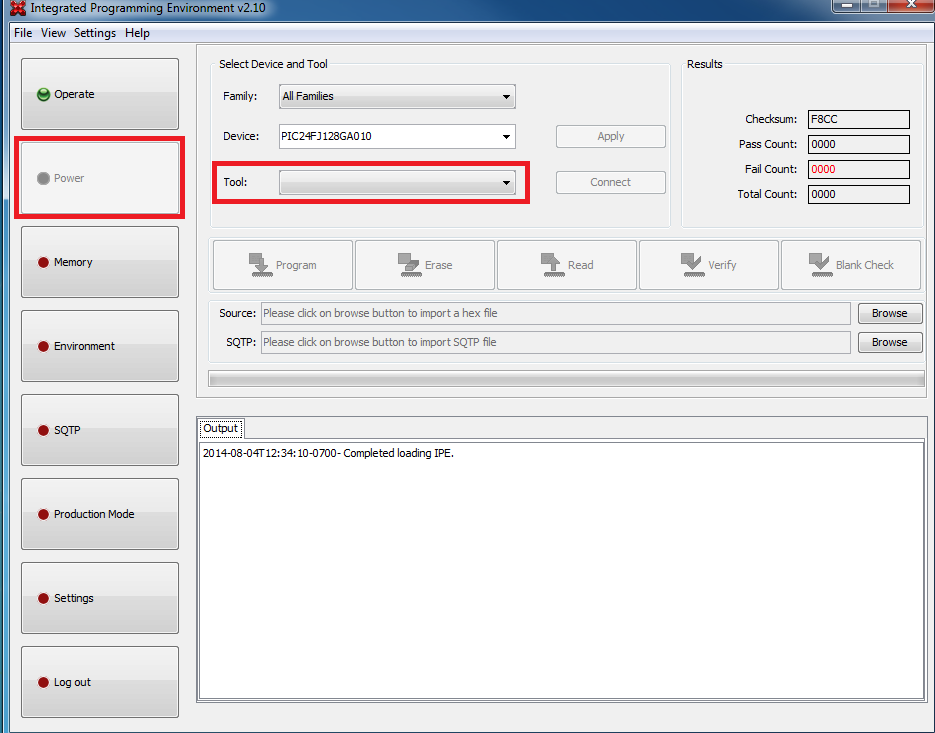Switch to the Output tab
The height and width of the screenshot is (733, 935).
pos(220,429)
